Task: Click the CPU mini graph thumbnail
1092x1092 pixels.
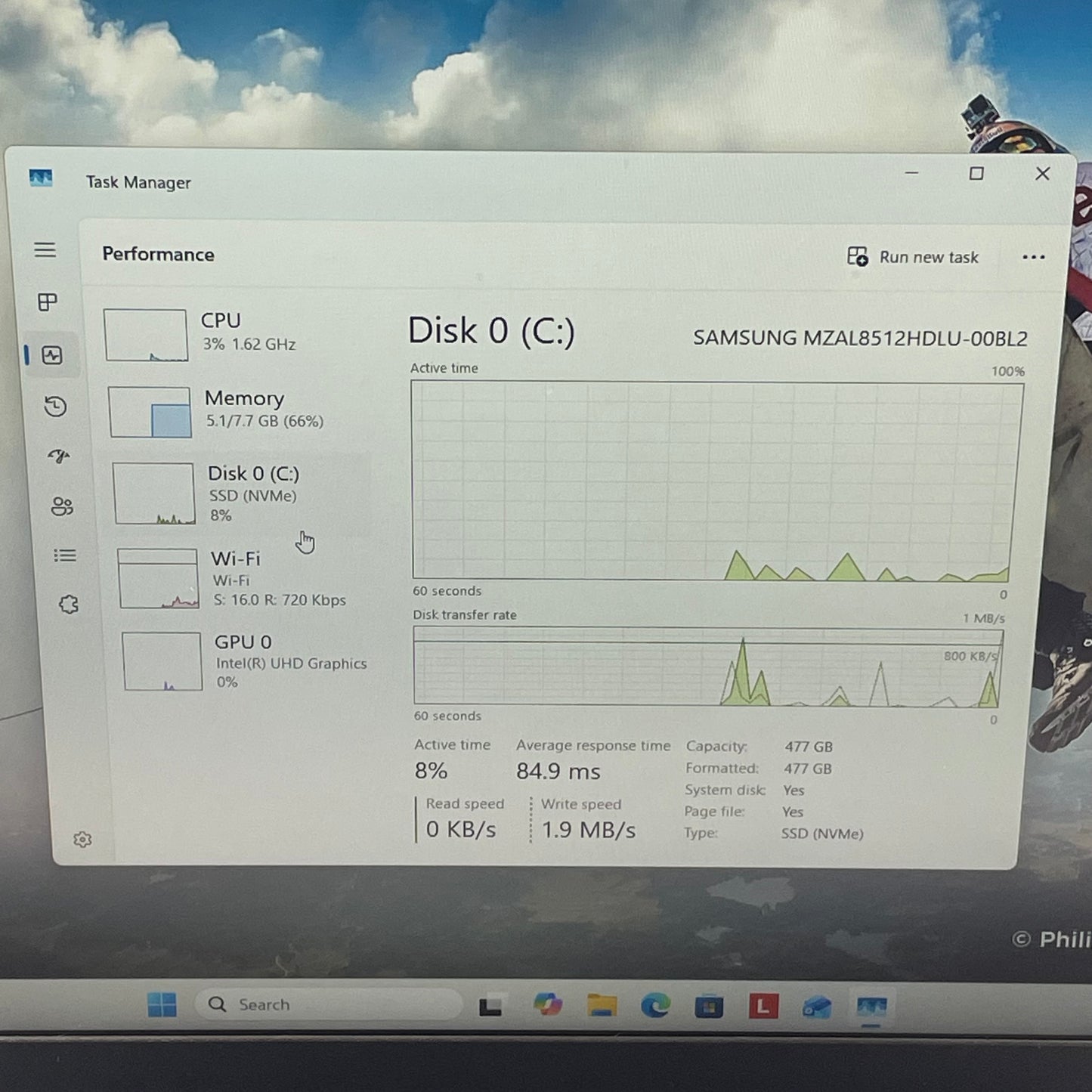Action: pos(146,335)
